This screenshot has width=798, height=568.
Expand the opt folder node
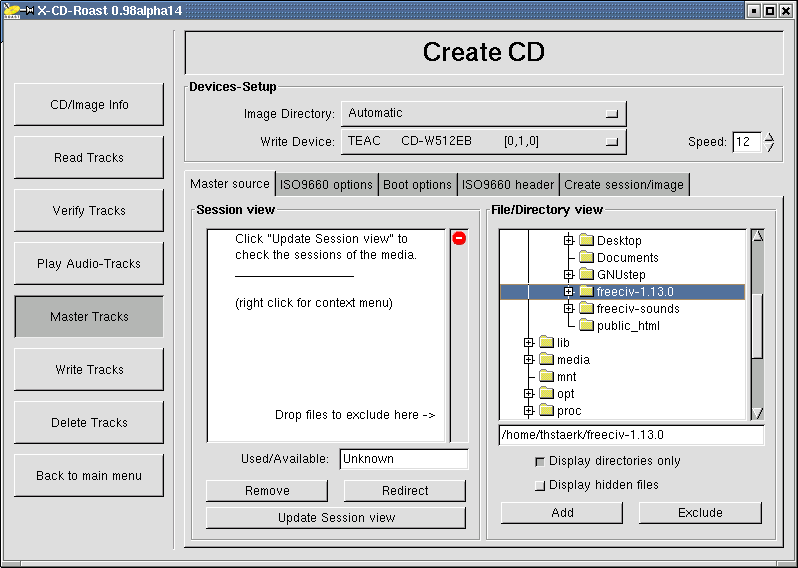pyautogui.click(x=529, y=394)
